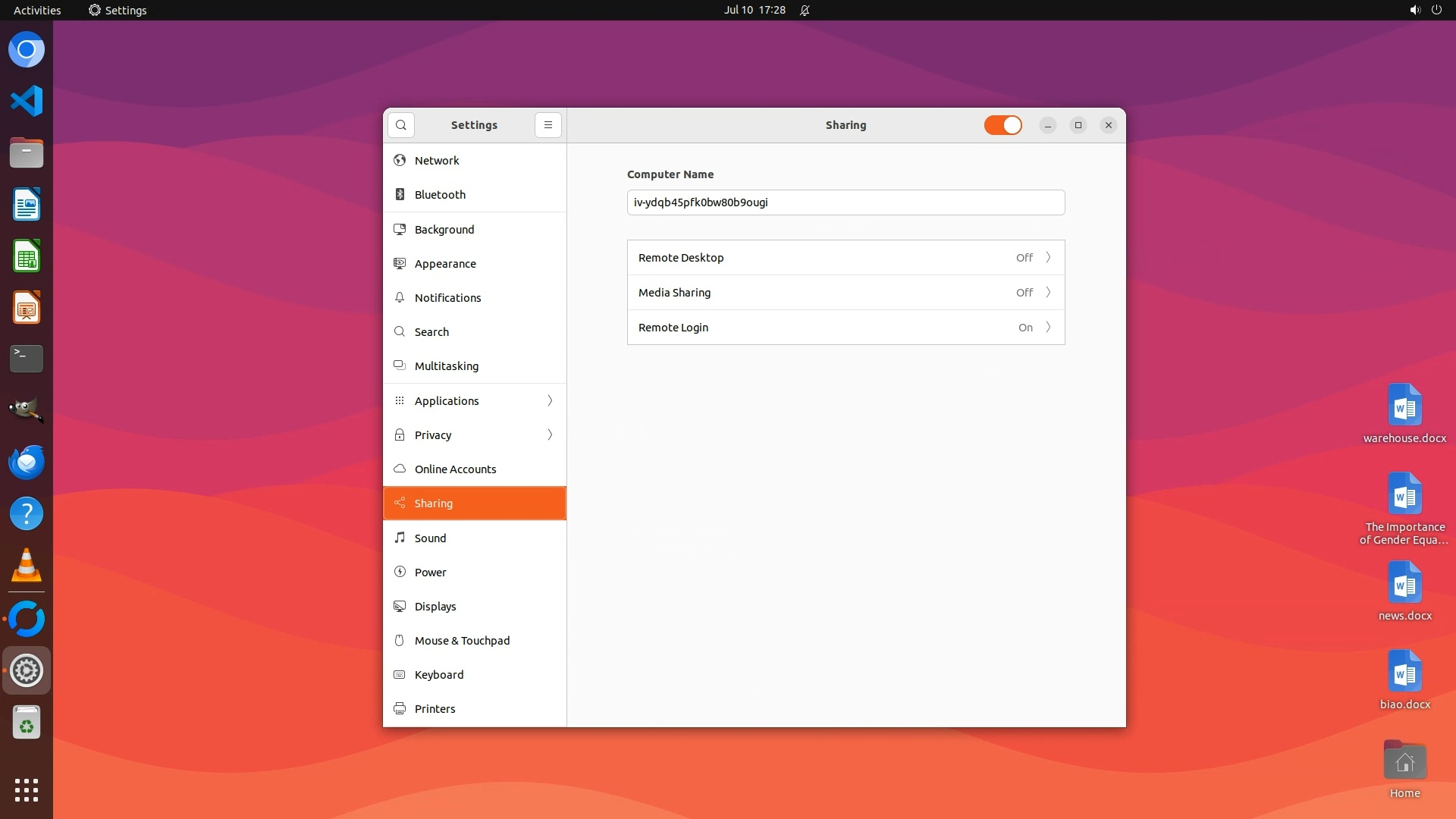Image resolution: width=1456 pixels, height=819 pixels.
Task: Launch VLC from the dock
Action: coord(27,566)
